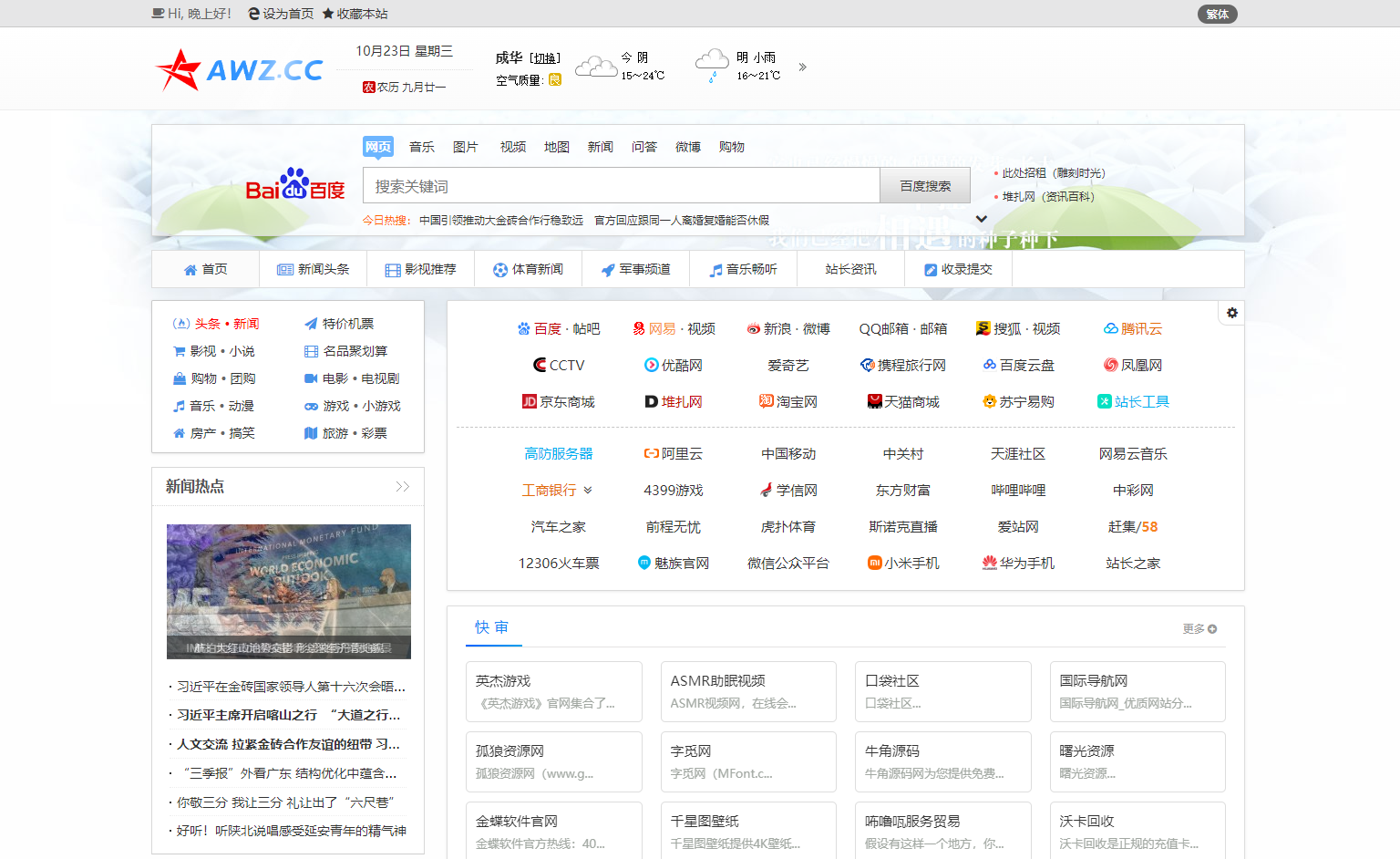Switch to 繁体 traditional Chinese
1400x859 pixels.
[1218, 14]
